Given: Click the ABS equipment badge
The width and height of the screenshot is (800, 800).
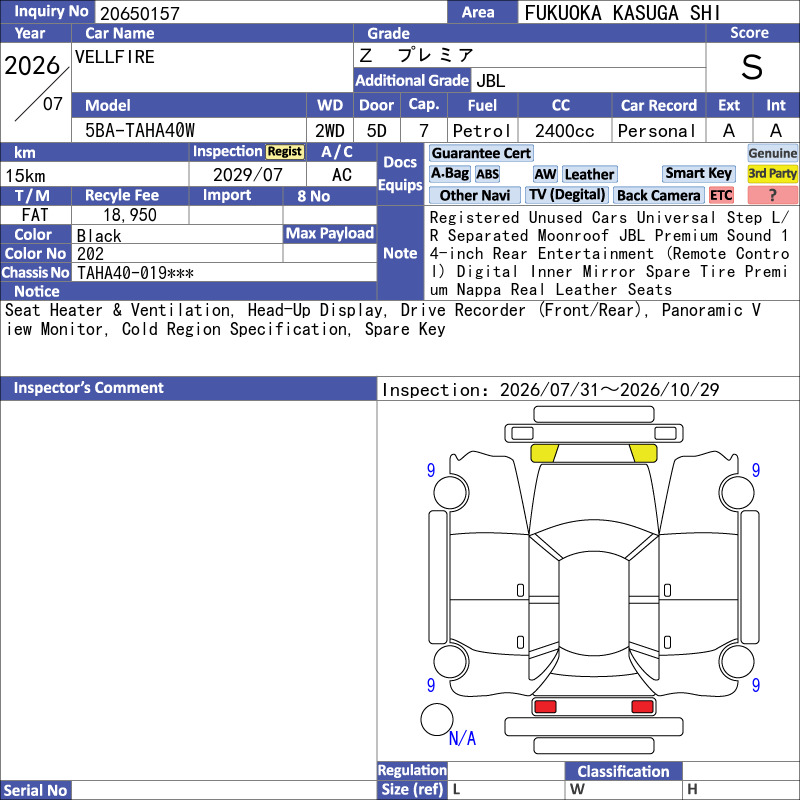Looking at the screenshot, I should click(x=487, y=174).
